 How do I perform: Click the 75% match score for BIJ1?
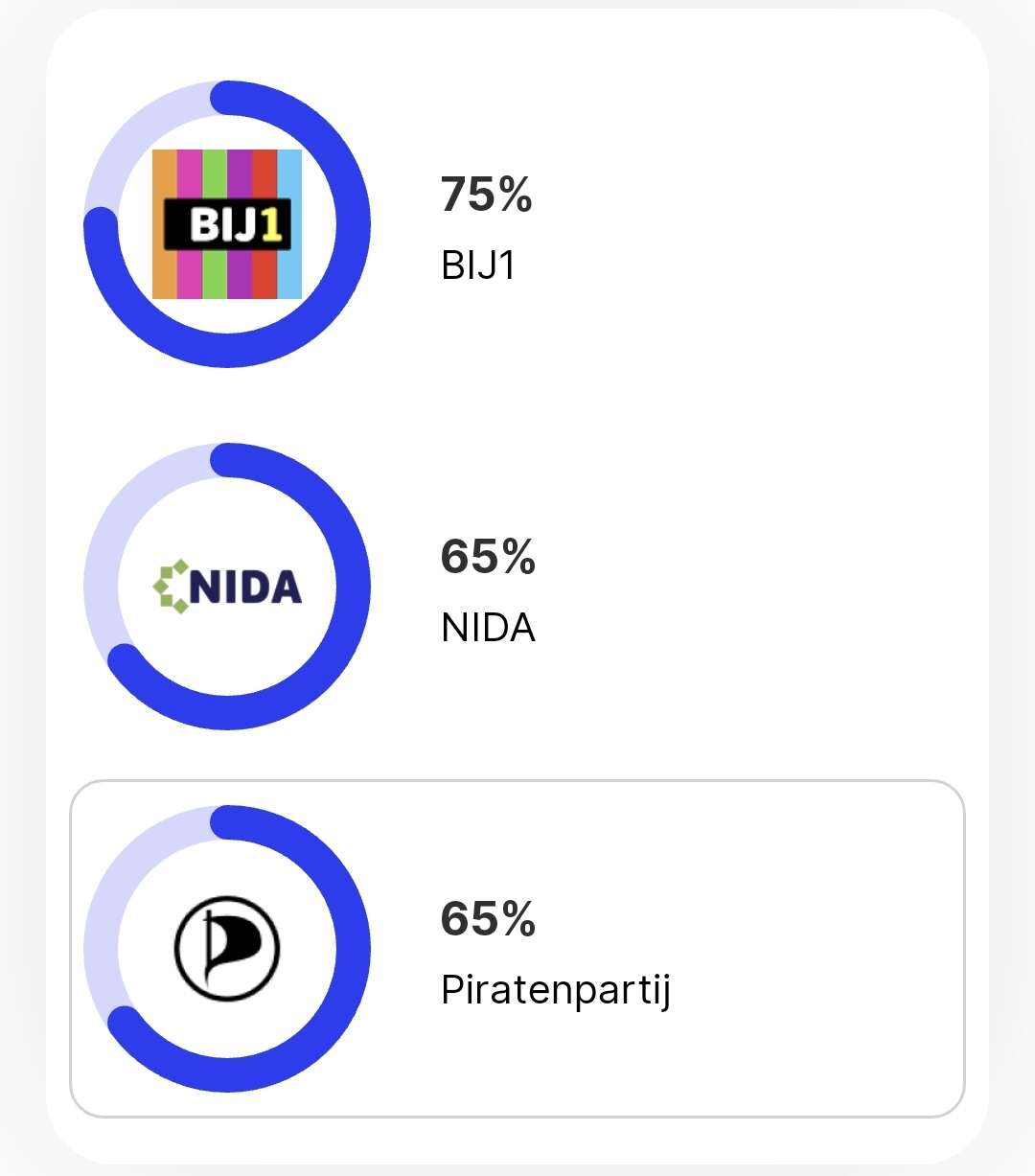(x=487, y=195)
